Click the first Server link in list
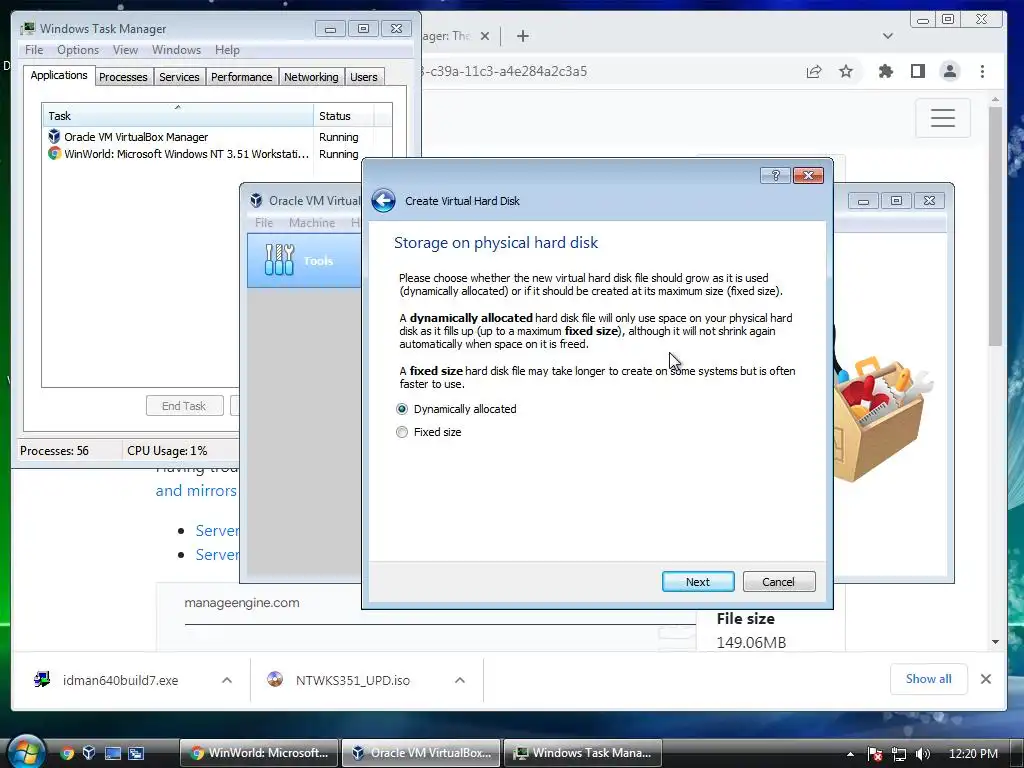This screenshot has width=1024, height=768. click(217, 530)
